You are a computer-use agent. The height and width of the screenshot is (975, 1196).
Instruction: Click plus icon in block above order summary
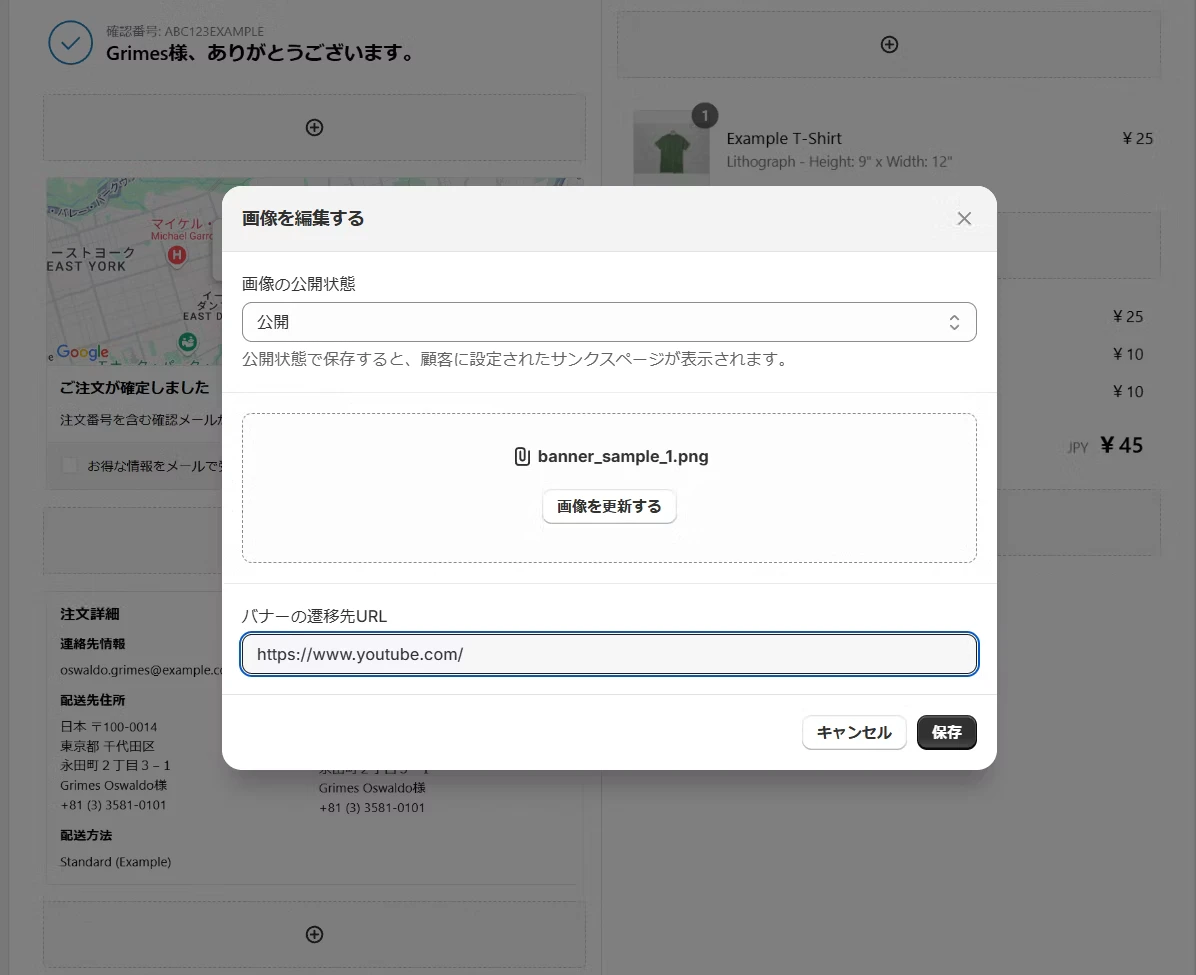pos(889,44)
